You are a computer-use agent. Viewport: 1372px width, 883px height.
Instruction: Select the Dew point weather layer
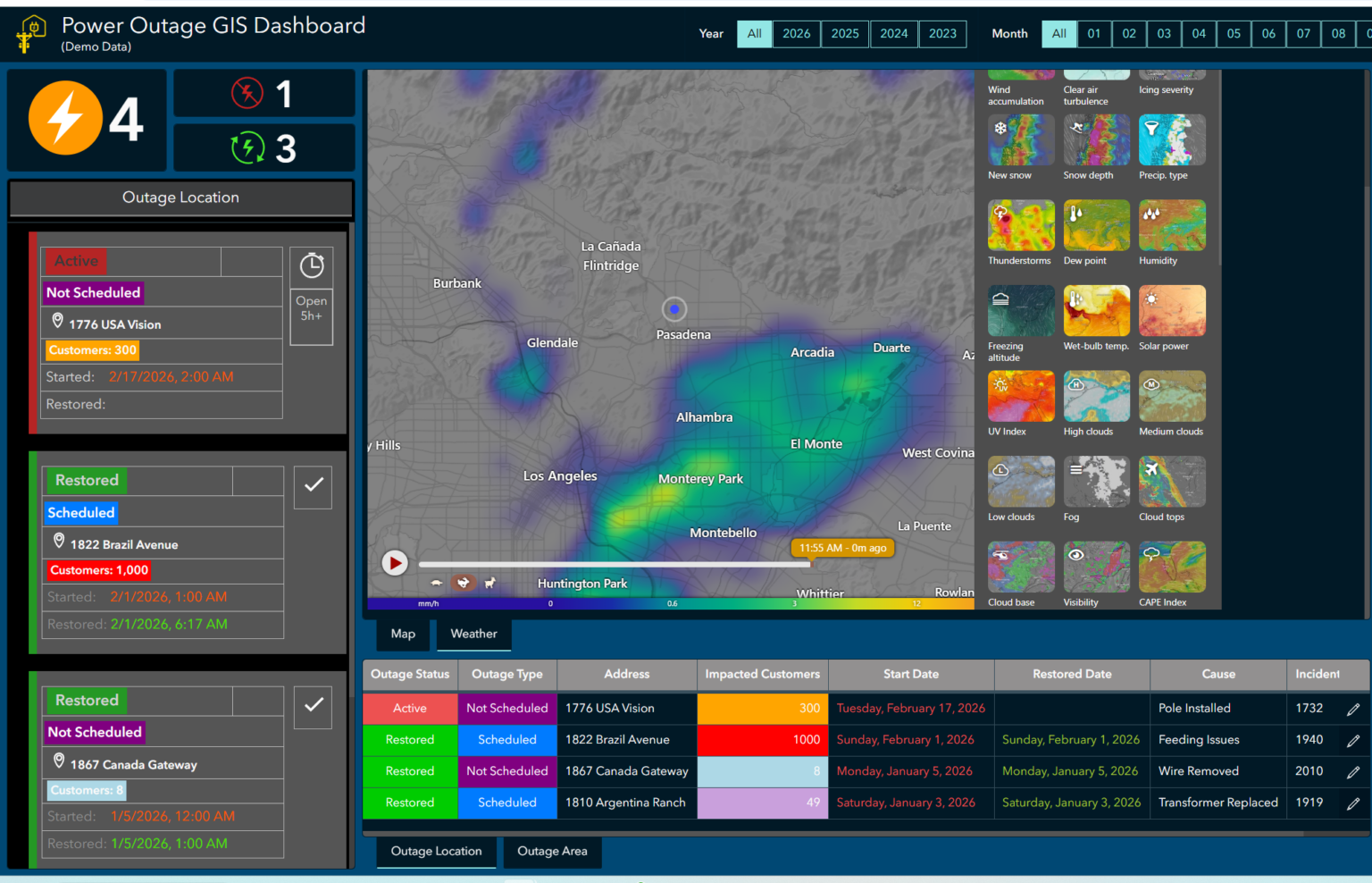1096,225
